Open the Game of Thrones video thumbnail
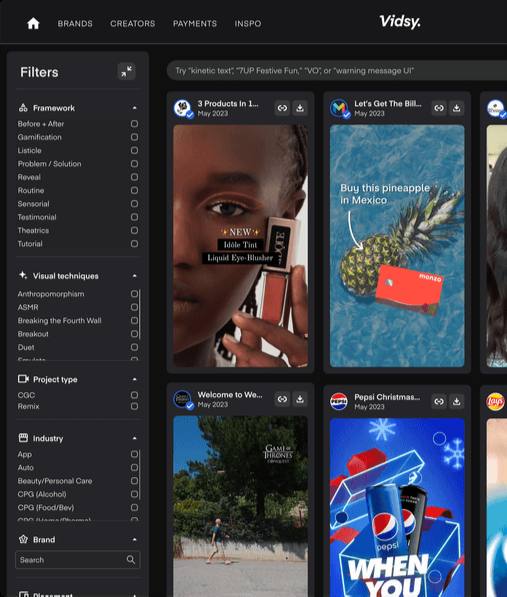507x597 pixels. [241, 506]
